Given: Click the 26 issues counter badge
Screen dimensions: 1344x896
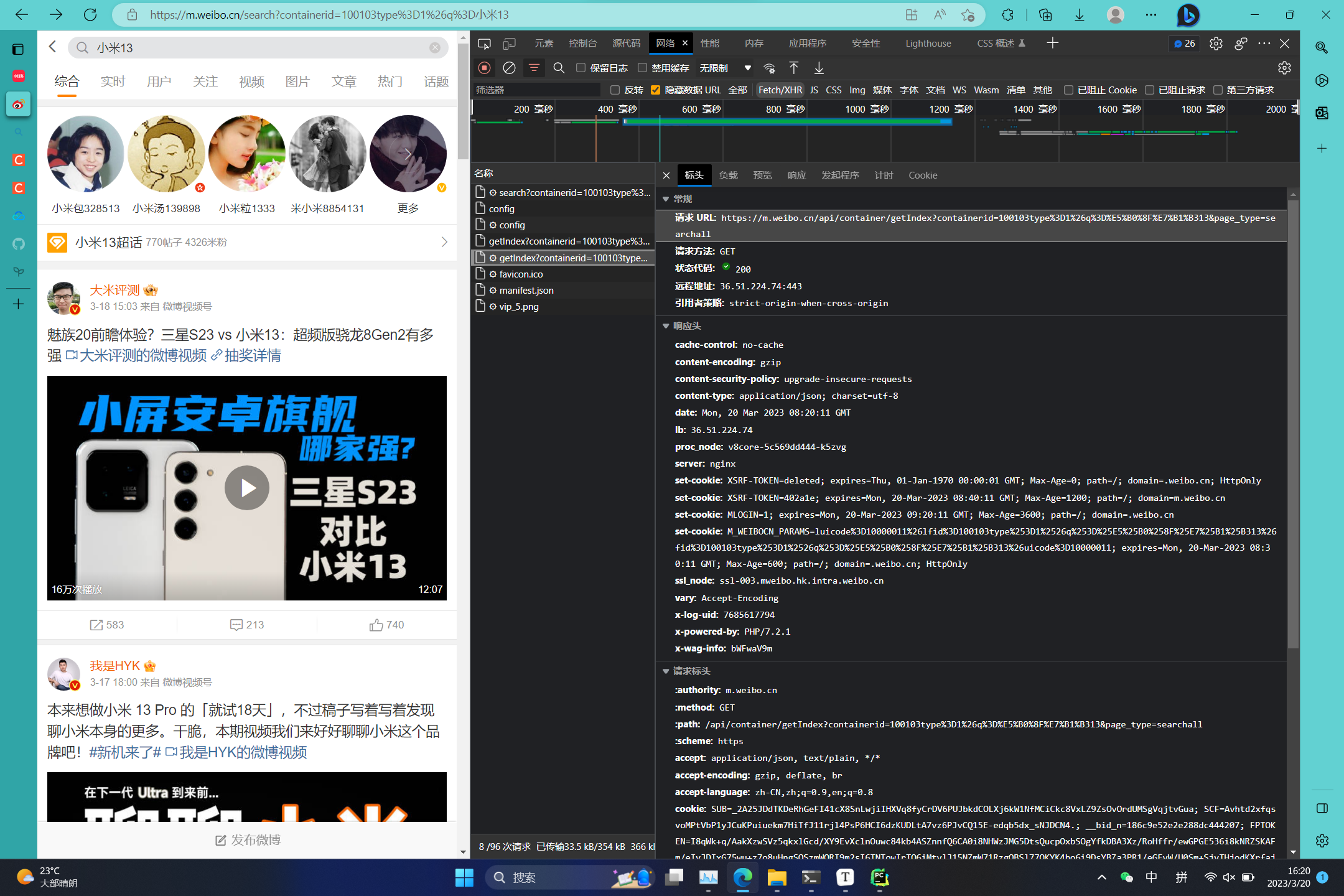Looking at the screenshot, I should tap(1184, 44).
